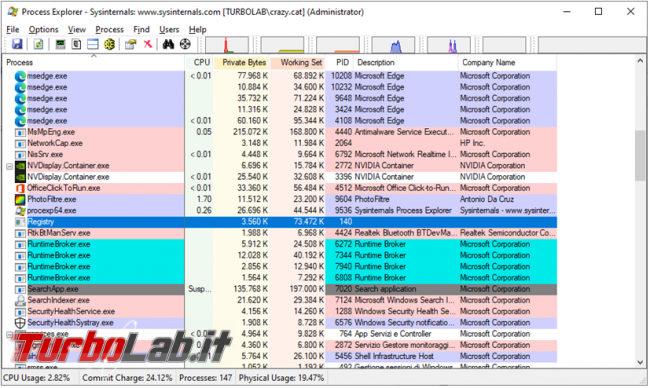
Task: Click the blue I/O mini graph
Action: pos(393,45)
